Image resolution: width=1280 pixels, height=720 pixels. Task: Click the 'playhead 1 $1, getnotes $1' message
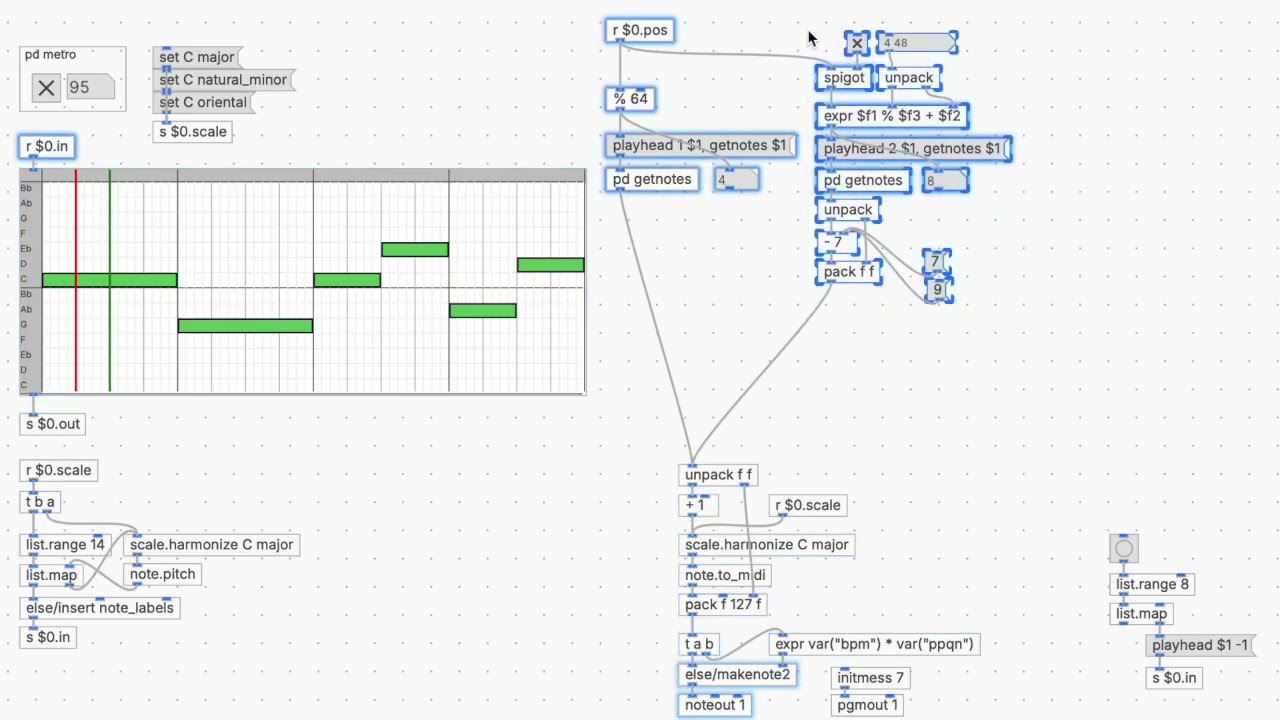(700, 146)
